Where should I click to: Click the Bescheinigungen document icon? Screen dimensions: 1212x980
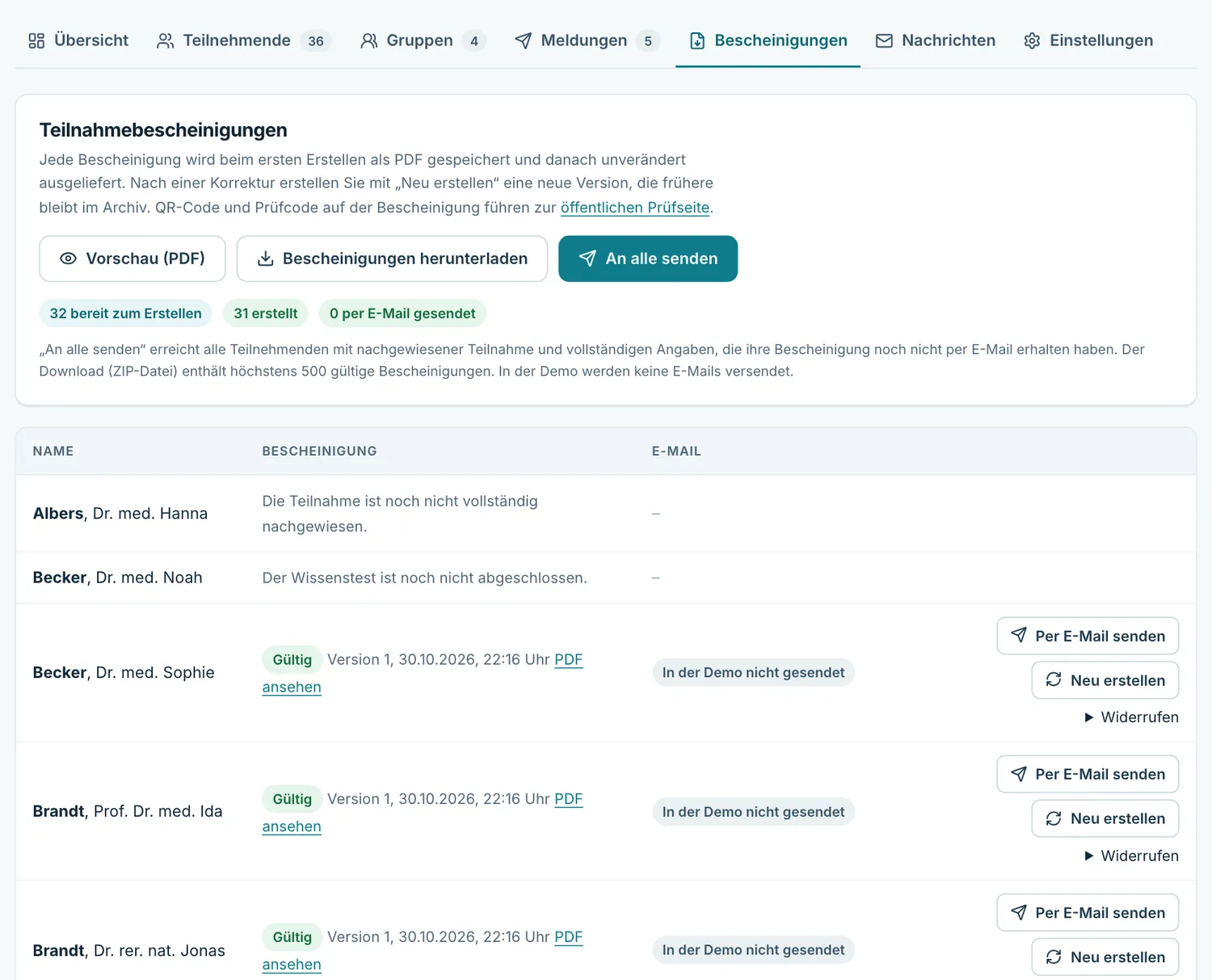(x=697, y=40)
